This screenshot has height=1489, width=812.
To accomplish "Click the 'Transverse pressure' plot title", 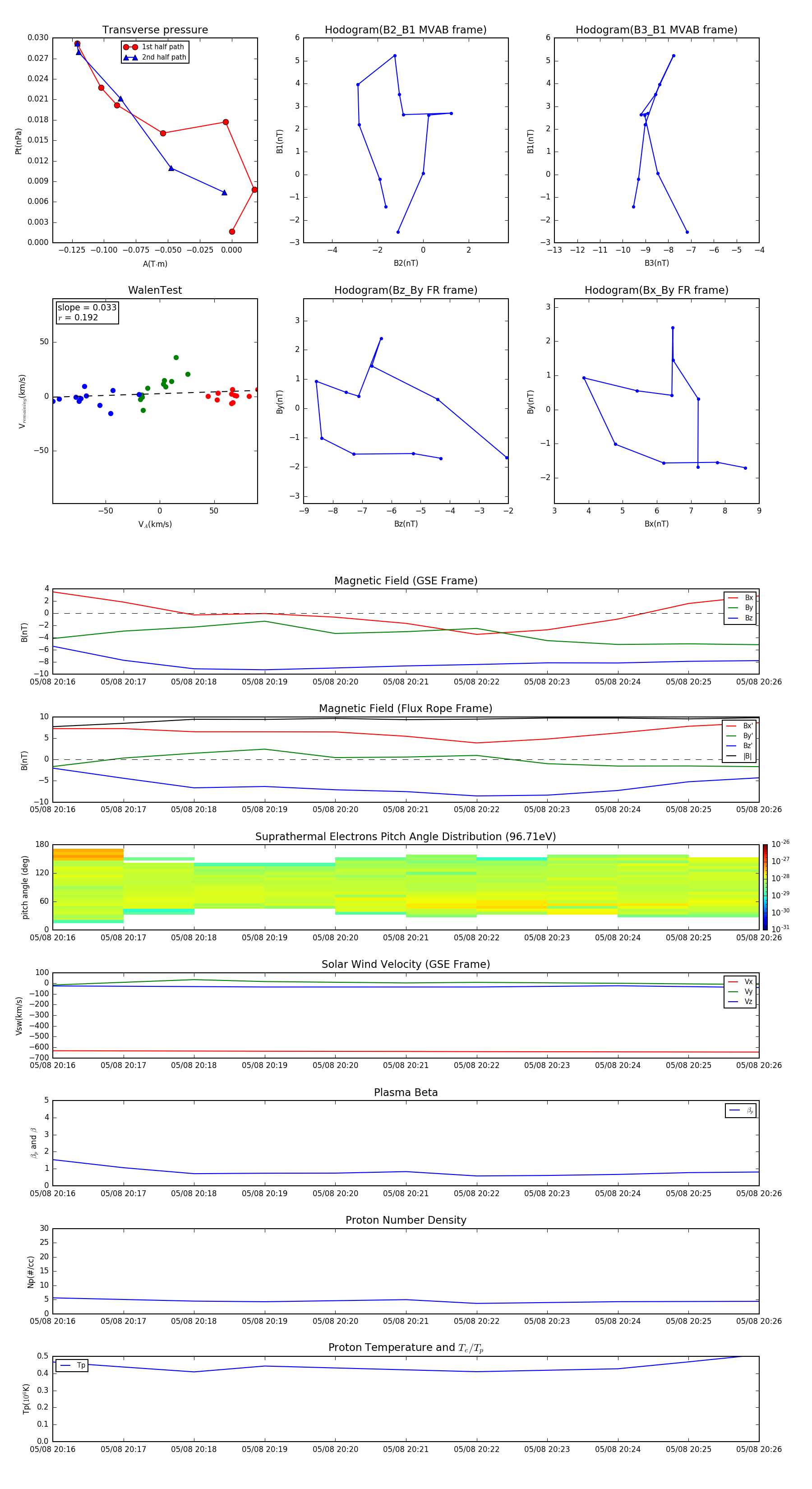I will click(x=155, y=30).
